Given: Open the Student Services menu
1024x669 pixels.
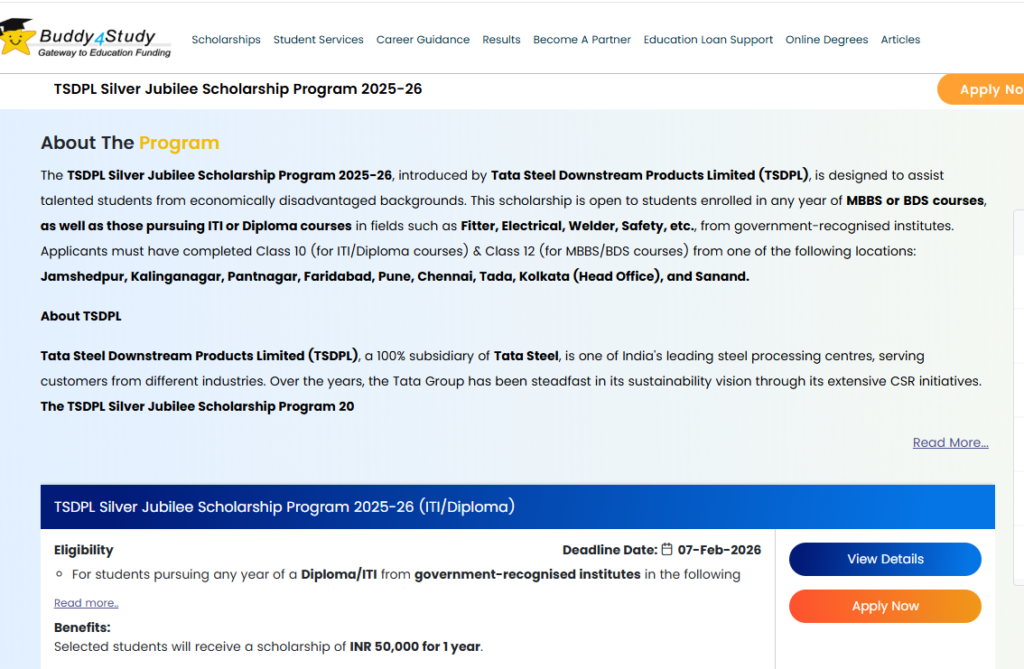Looking at the screenshot, I should click(318, 40).
